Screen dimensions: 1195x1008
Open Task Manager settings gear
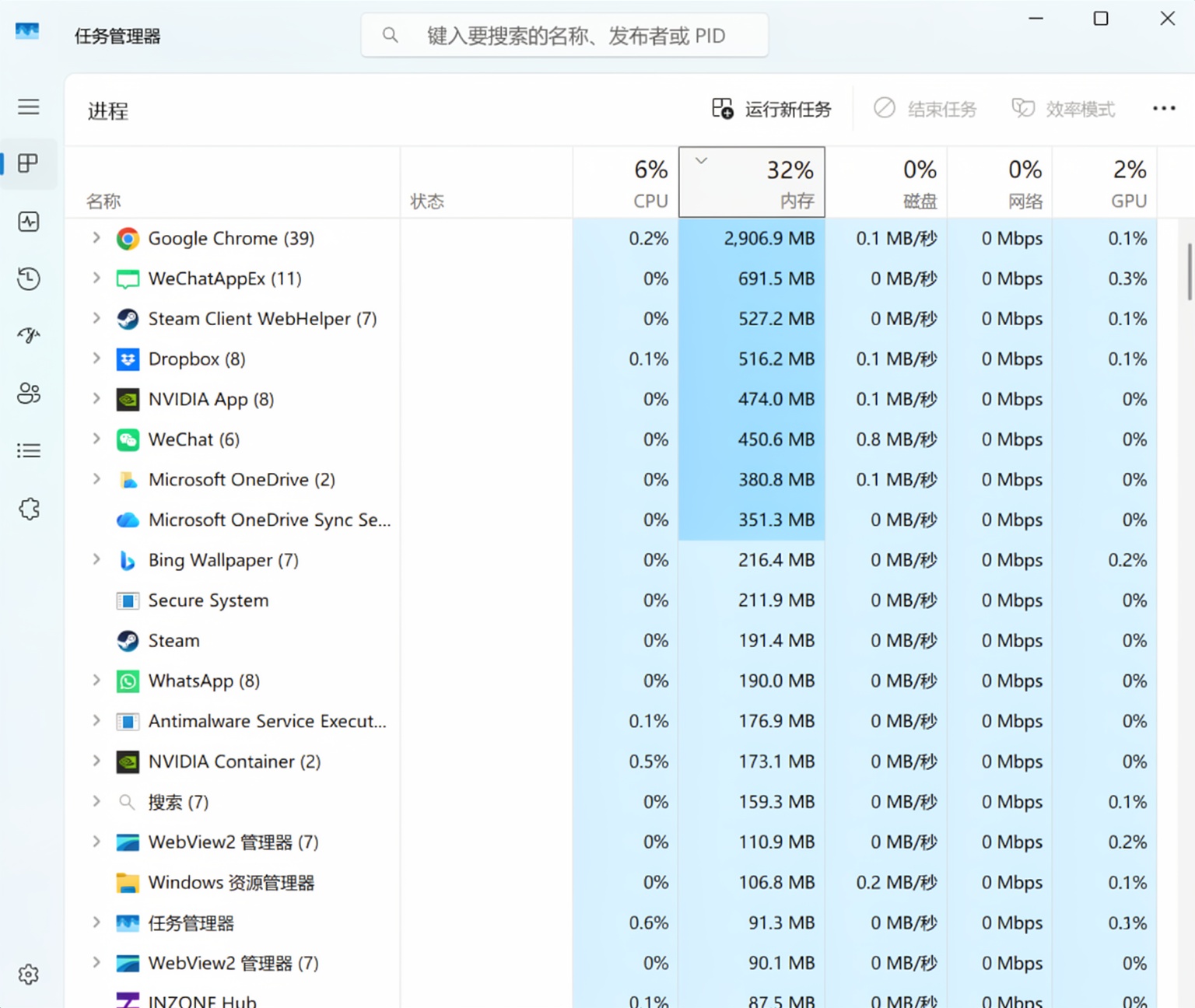(x=29, y=974)
